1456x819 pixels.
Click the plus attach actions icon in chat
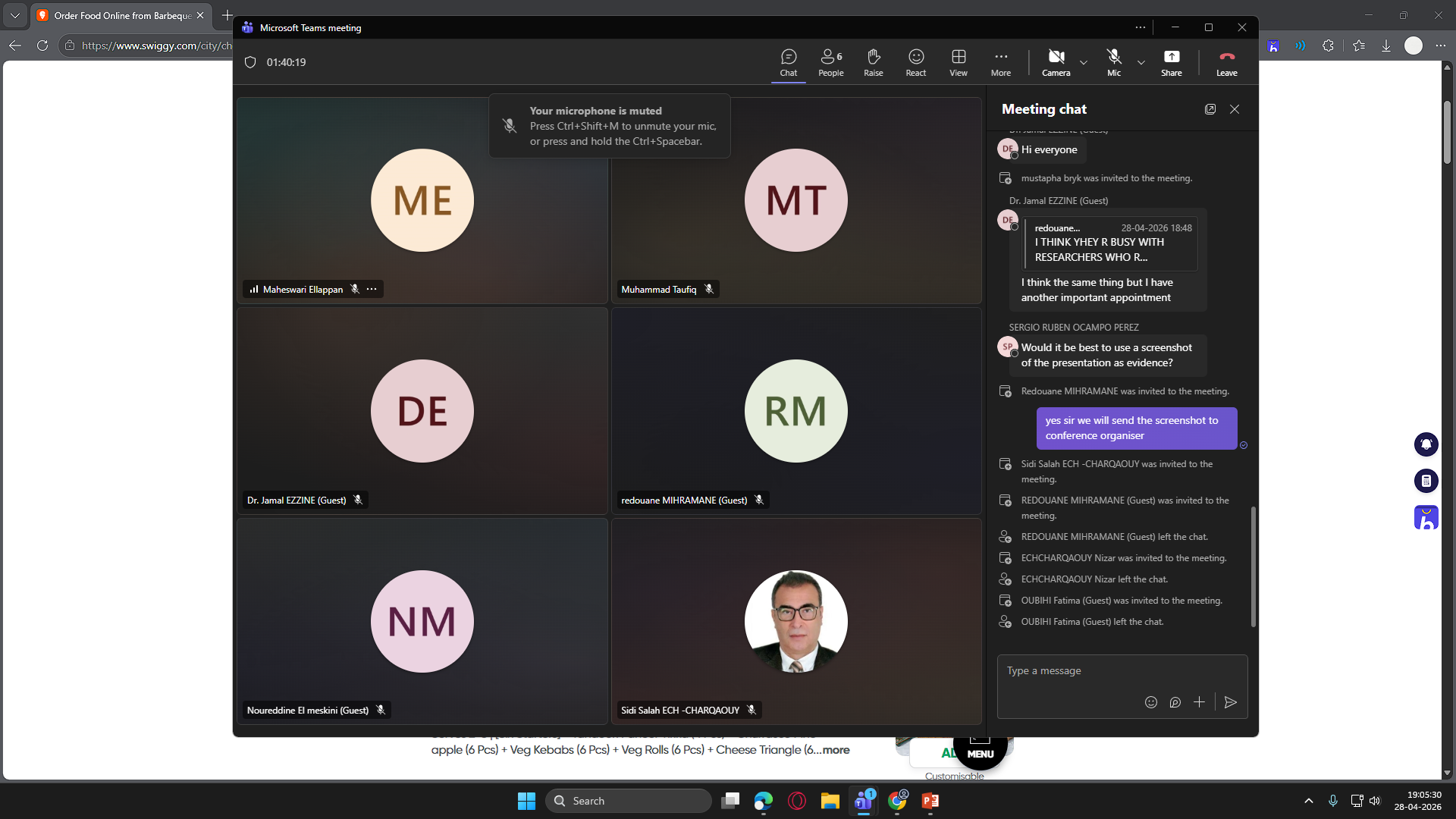click(x=1199, y=702)
